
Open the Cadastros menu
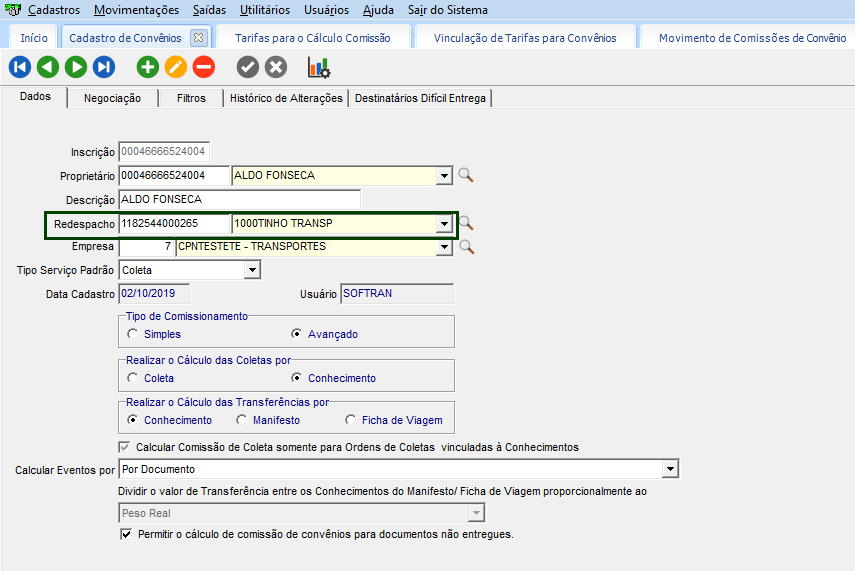click(53, 10)
